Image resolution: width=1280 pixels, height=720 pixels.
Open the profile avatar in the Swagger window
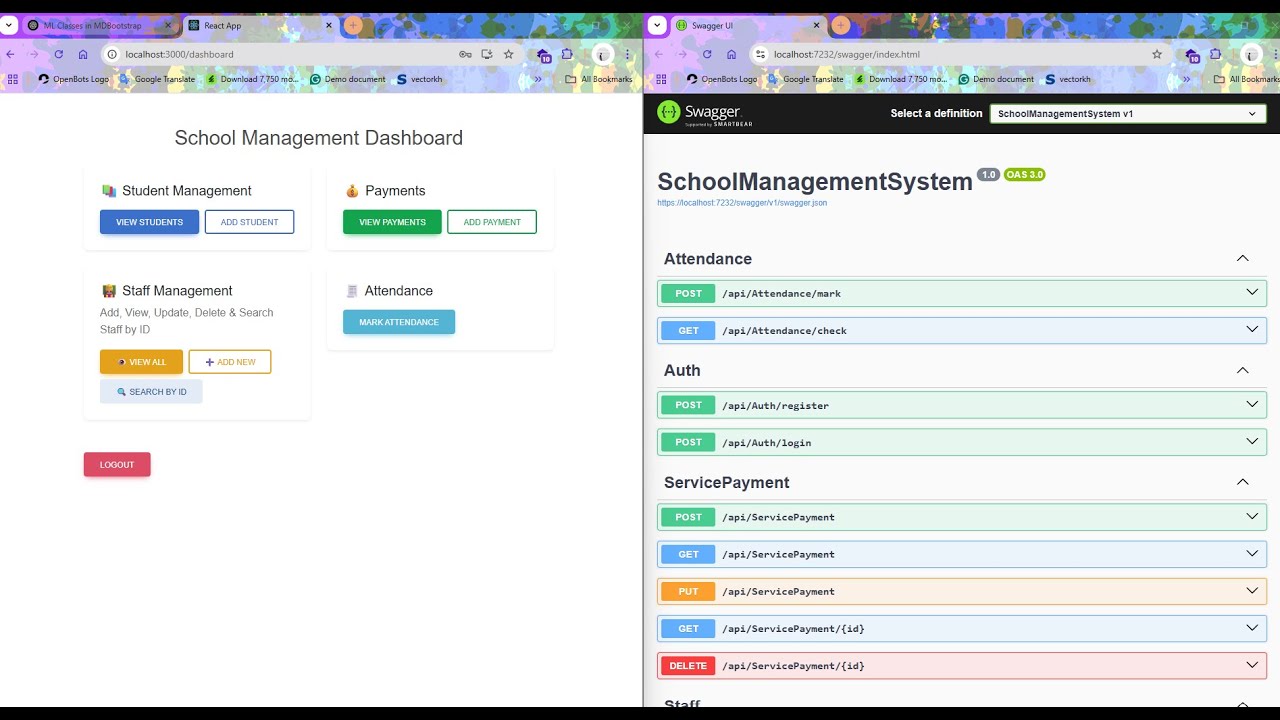pos(1251,54)
